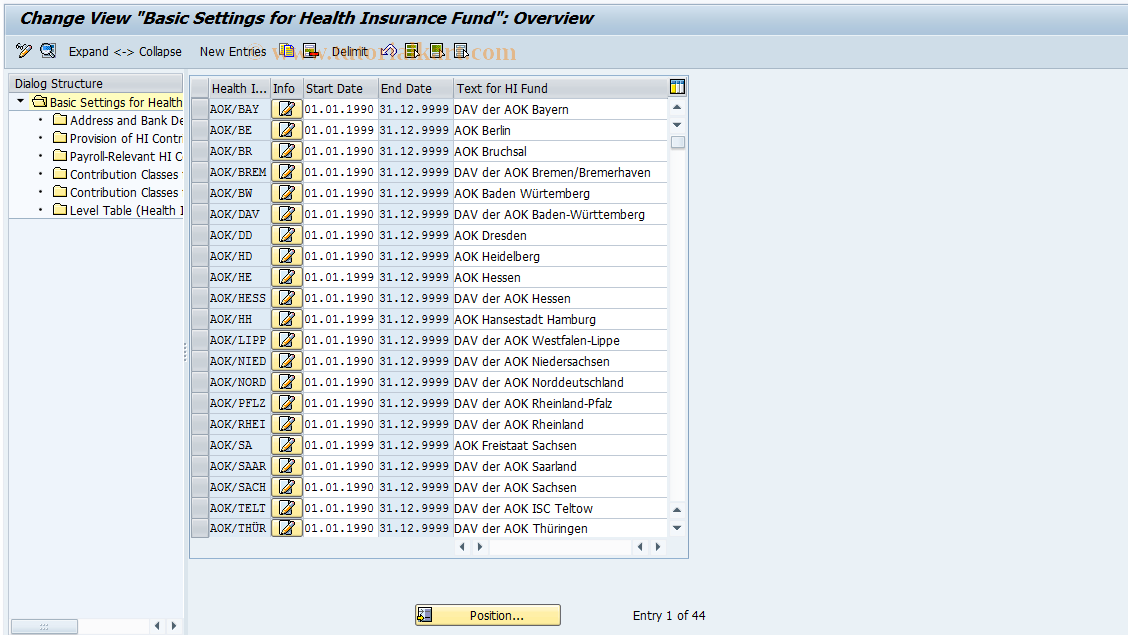
Task: Open Info icon for AOK/BR row
Action: click(286, 151)
